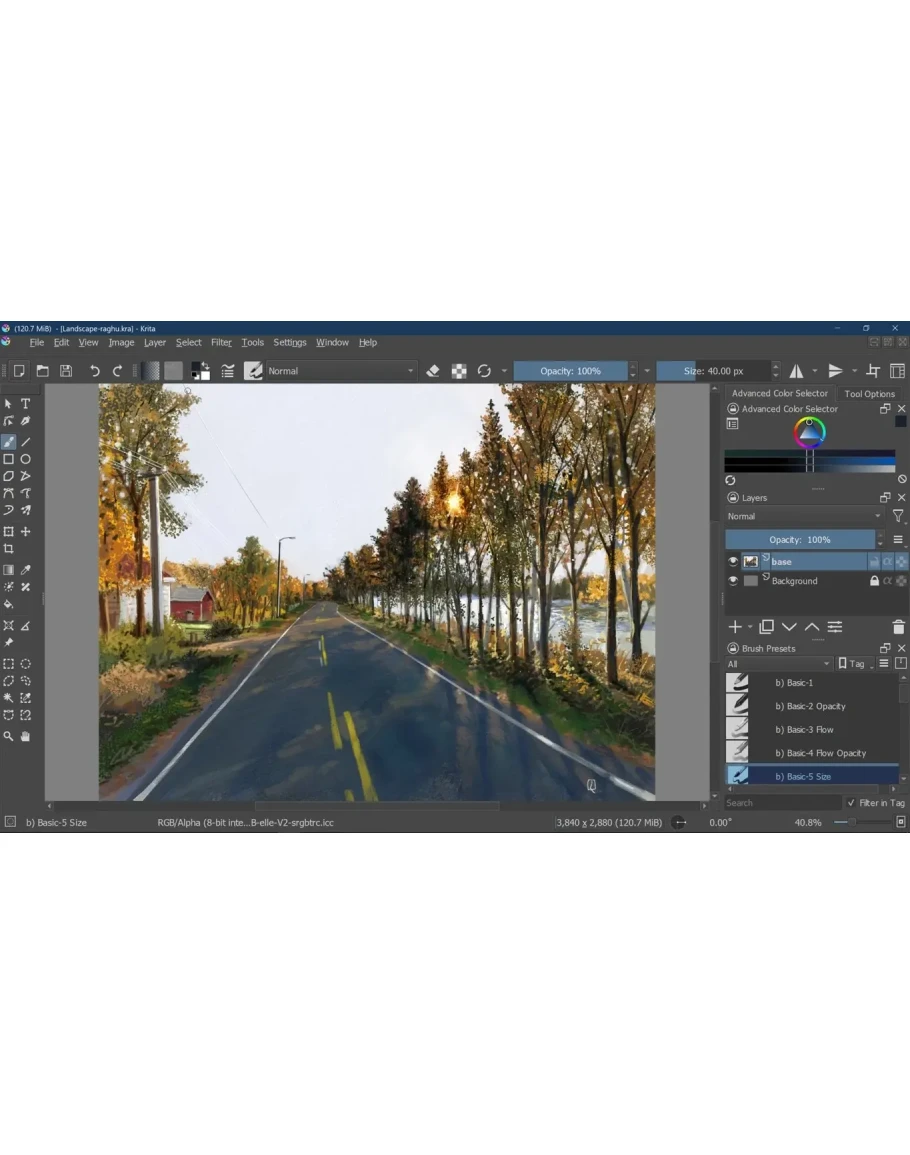Expand the All brush tag dropdown
Viewport: 910px width, 1155px height.
(x=778, y=664)
